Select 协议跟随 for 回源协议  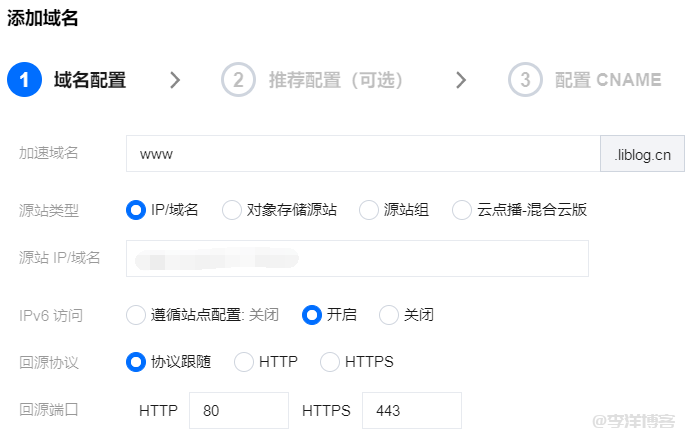click(x=136, y=362)
